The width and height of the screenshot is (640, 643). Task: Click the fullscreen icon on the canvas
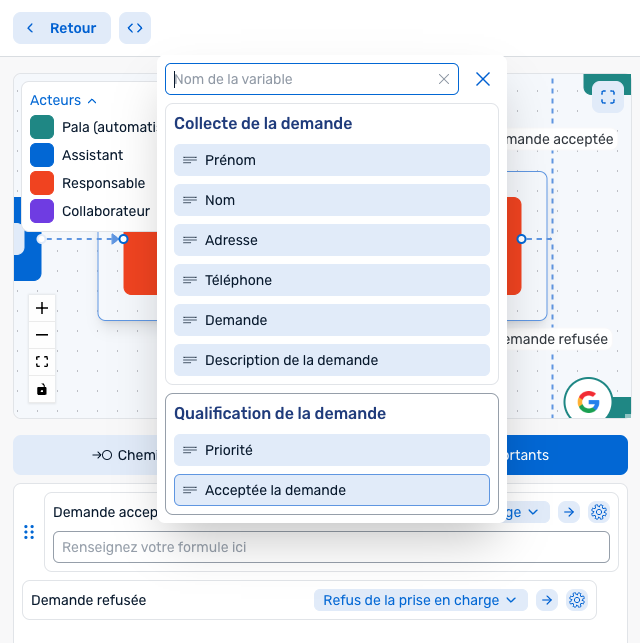click(607, 97)
